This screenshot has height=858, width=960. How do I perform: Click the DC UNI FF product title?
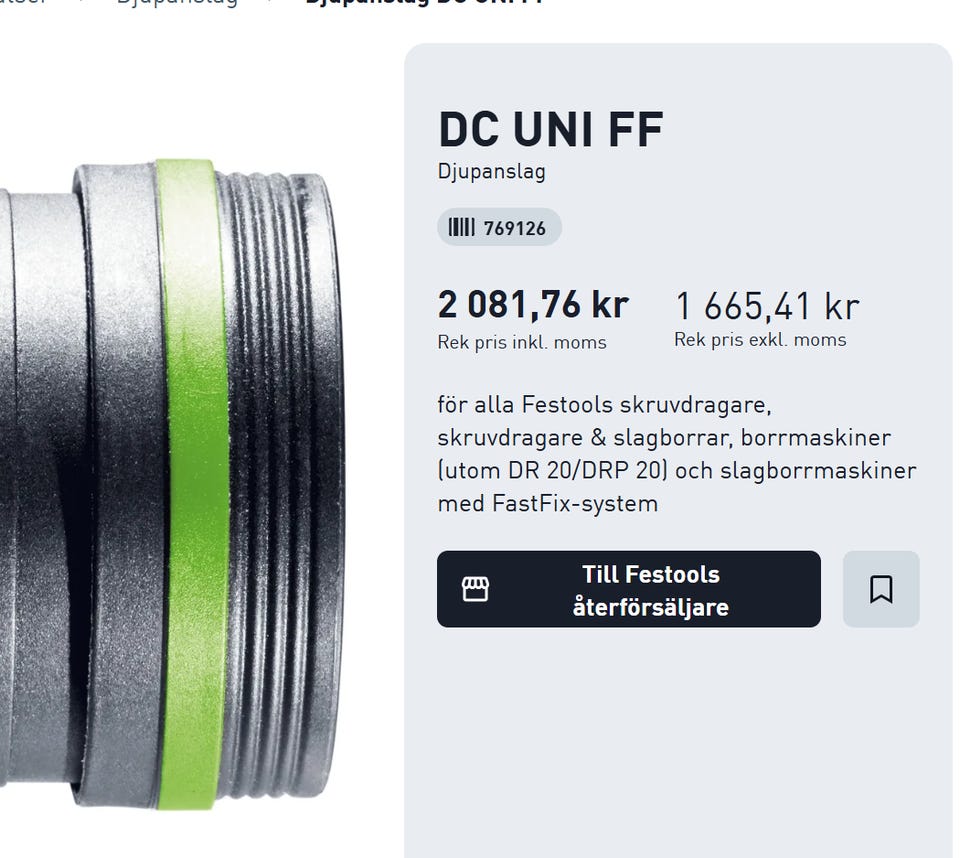coord(551,129)
